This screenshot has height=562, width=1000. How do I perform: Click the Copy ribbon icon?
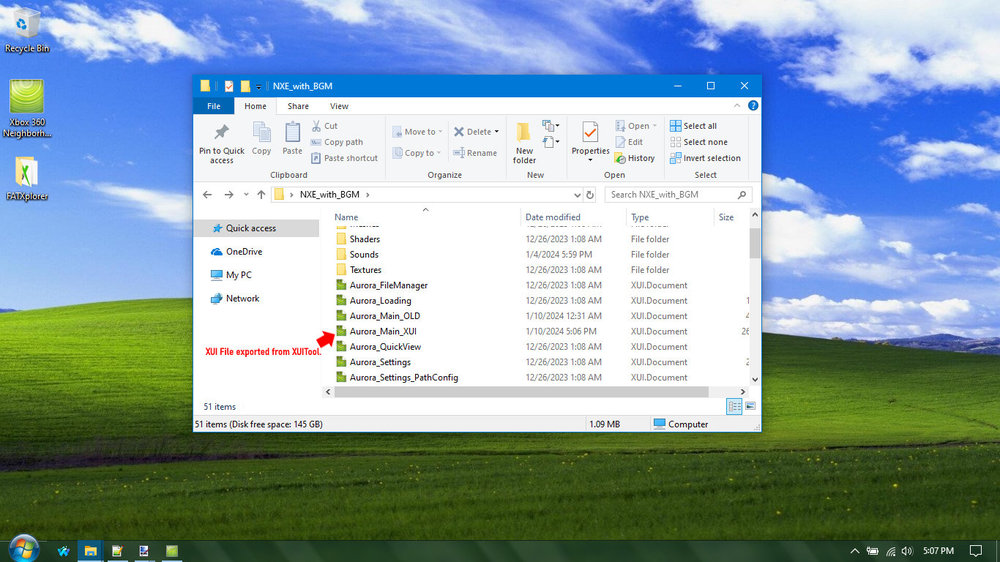click(x=261, y=138)
